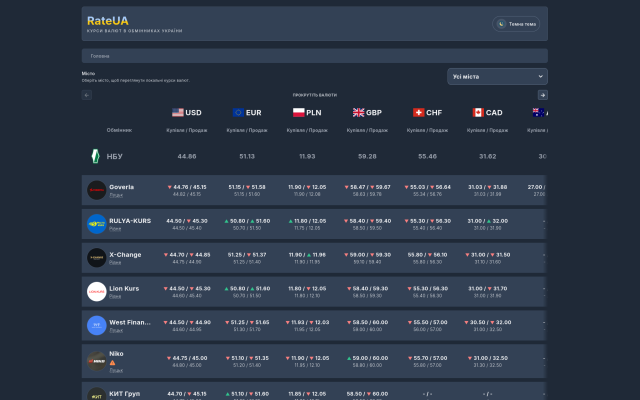Open the RateUA logo home link
This screenshot has width=640, height=400.
[108, 21]
